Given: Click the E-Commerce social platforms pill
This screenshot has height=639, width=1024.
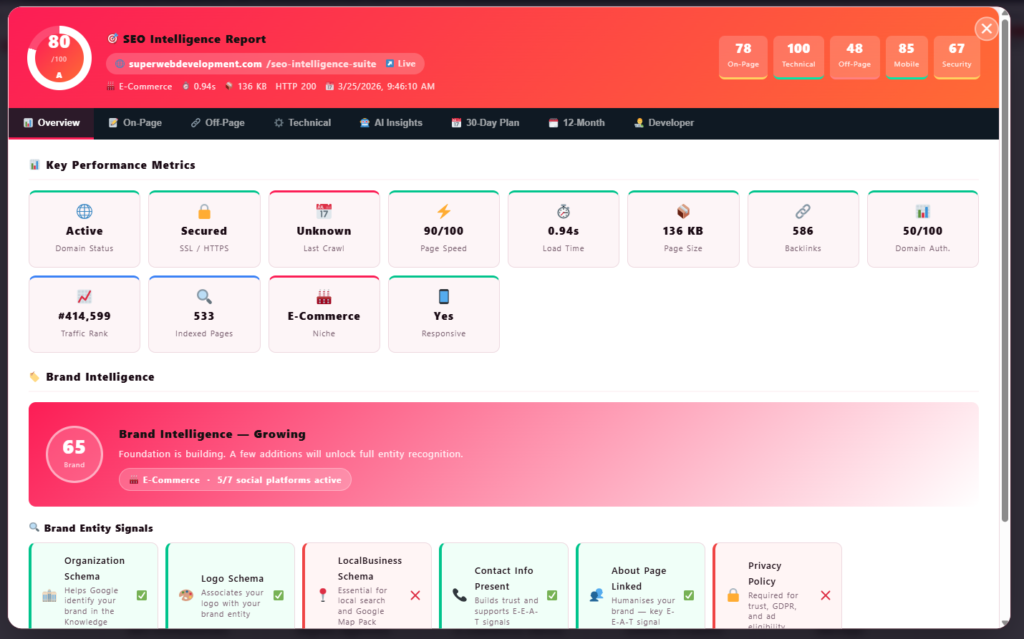Looking at the screenshot, I should 235,480.
